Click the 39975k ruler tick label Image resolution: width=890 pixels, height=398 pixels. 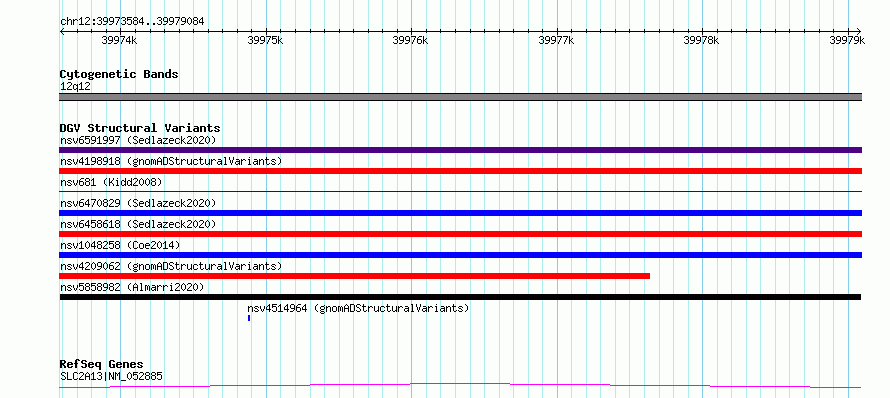coord(266,40)
